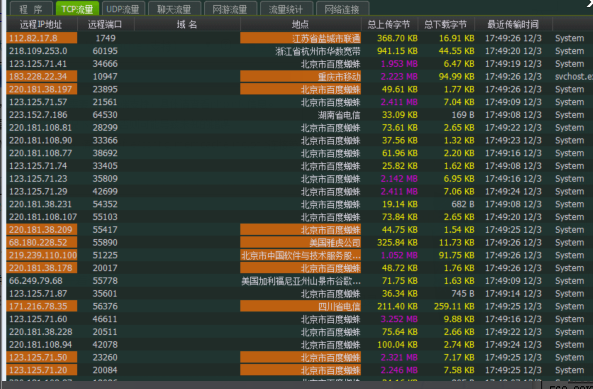The height and width of the screenshot is (389, 593).
Task: Select IP address 123.125.71.57
Action: [x=38, y=102]
